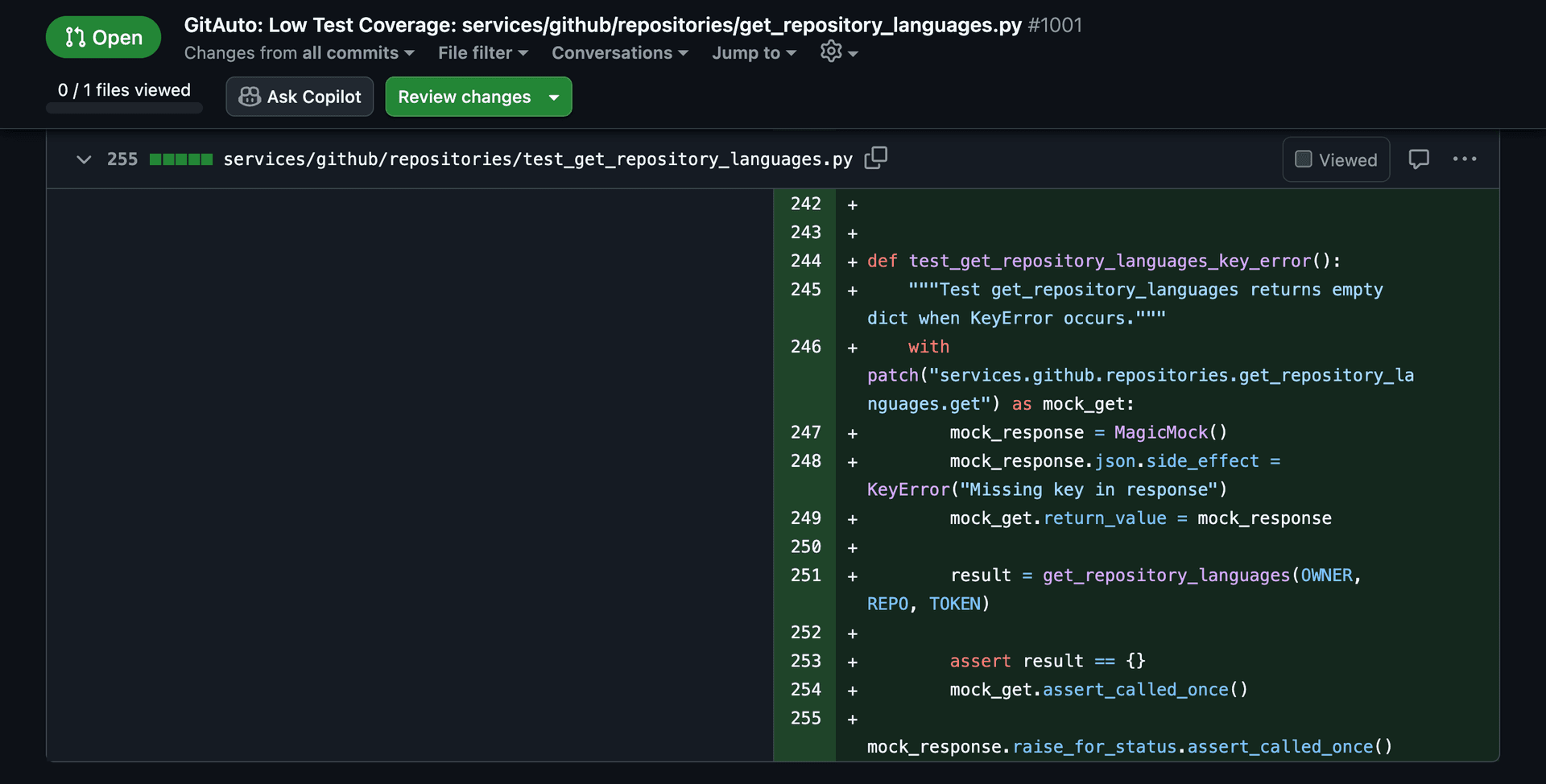Open the File filter dropdown
The width and height of the screenshot is (1546, 784).
[483, 53]
